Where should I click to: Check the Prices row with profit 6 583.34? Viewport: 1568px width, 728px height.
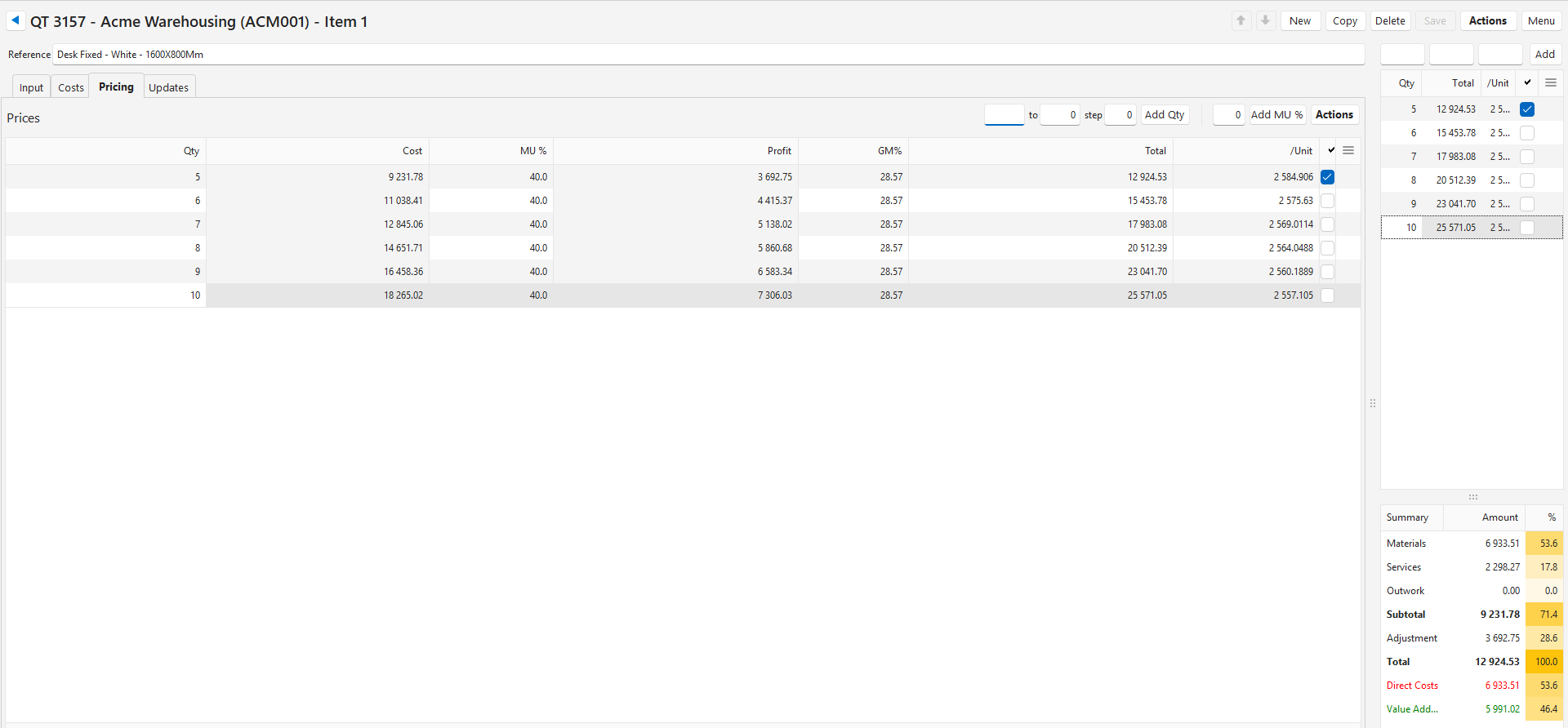coord(1327,272)
